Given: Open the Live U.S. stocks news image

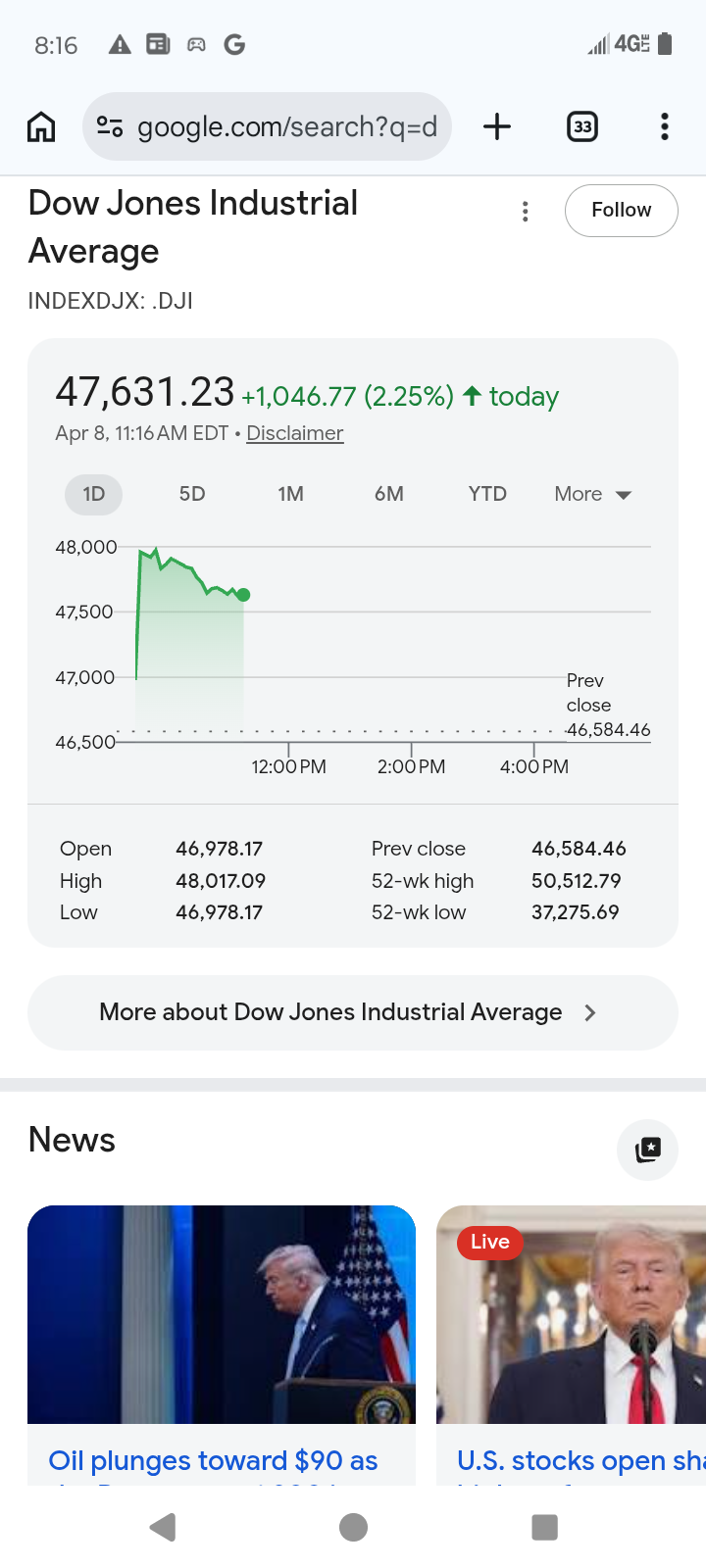Looking at the screenshot, I should pyautogui.click(x=571, y=1314).
